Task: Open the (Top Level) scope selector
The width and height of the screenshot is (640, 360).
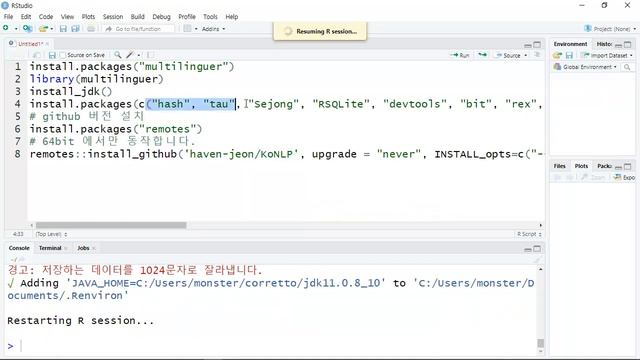Action: tap(51, 234)
